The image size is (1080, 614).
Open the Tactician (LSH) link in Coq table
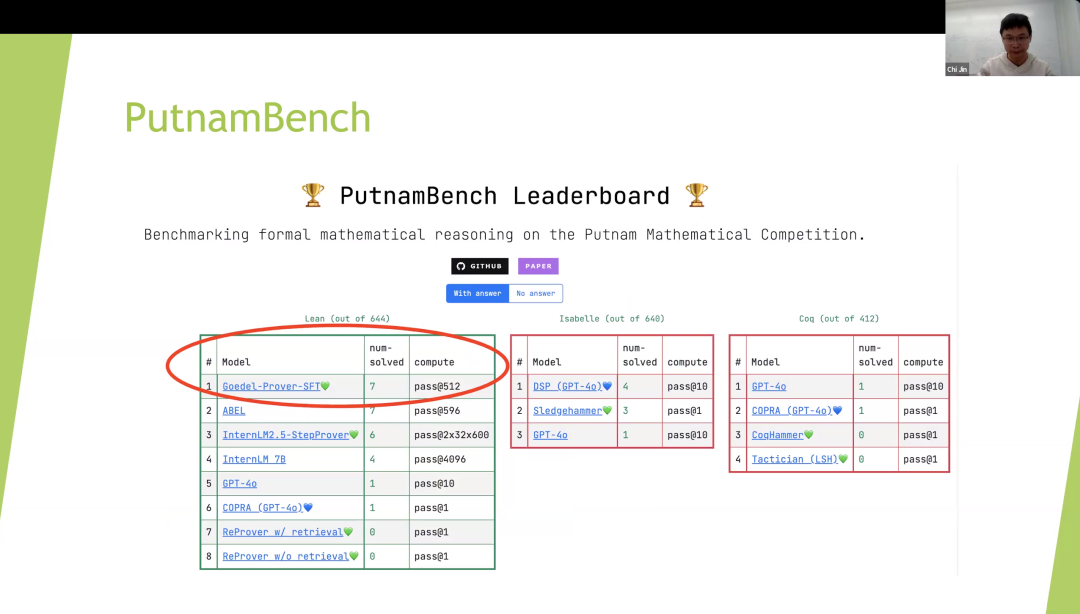(793, 459)
